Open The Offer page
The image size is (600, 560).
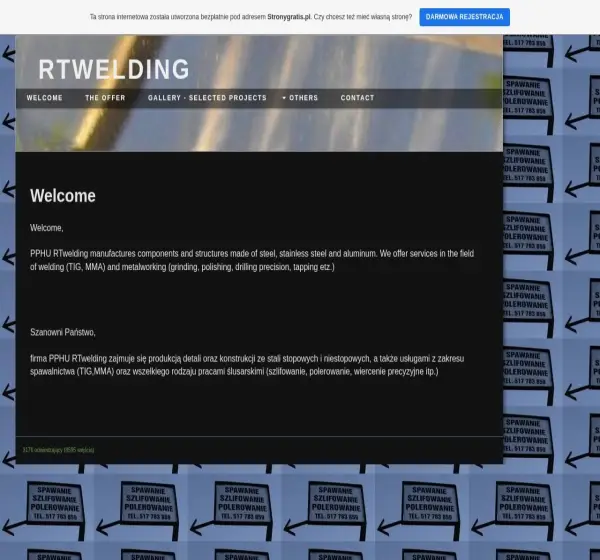click(x=105, y=98)
